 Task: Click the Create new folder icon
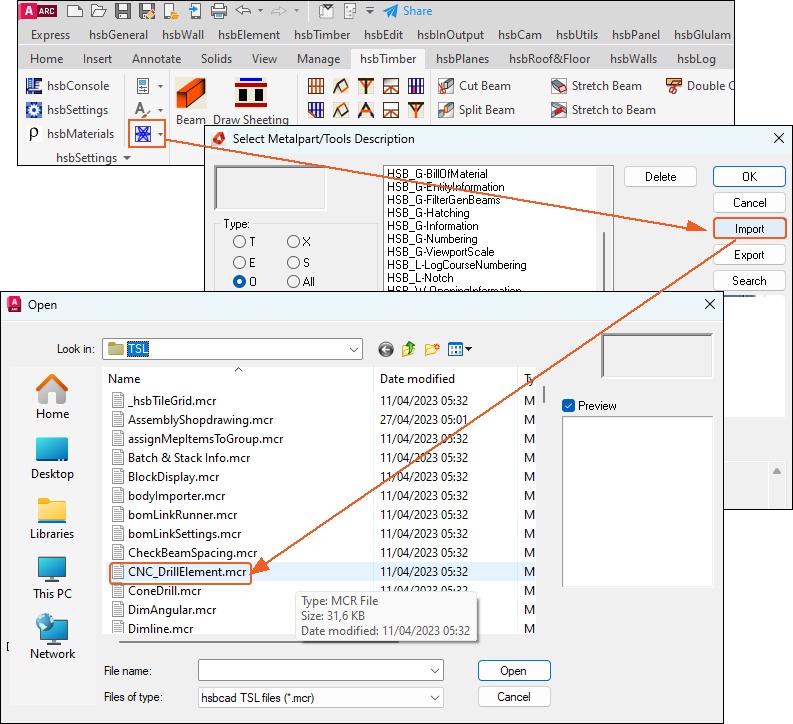point(432,349)
